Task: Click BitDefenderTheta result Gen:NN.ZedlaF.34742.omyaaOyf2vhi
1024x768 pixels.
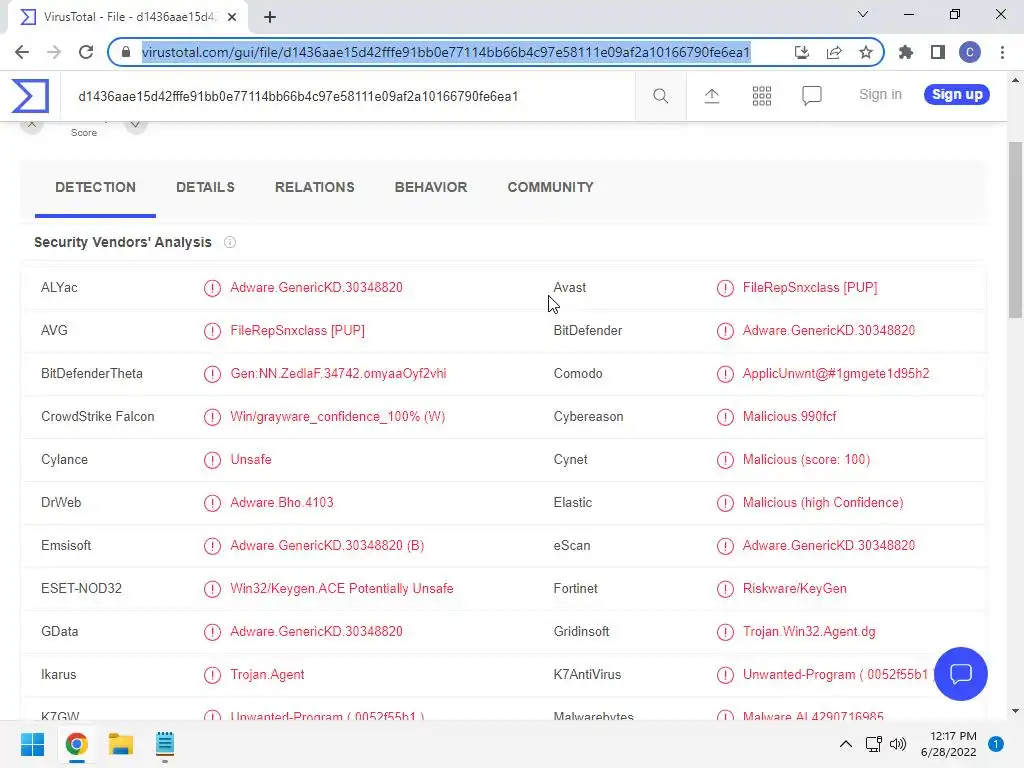Action: point(338,374)
